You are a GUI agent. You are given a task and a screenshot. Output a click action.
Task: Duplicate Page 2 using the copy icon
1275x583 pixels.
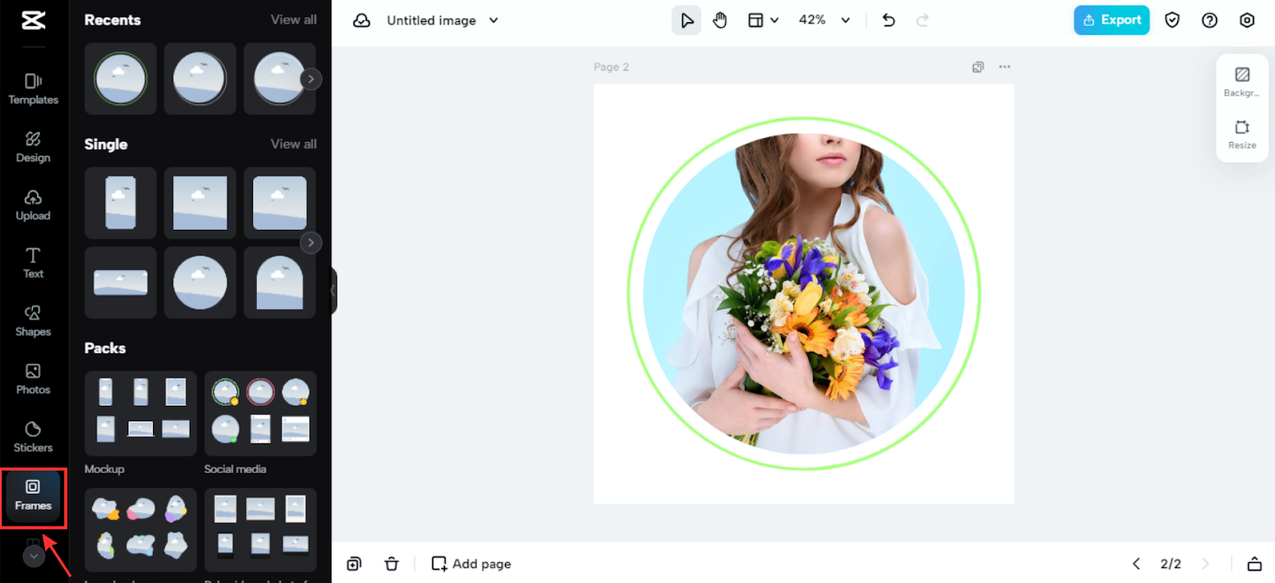click(x=978, y=67)
